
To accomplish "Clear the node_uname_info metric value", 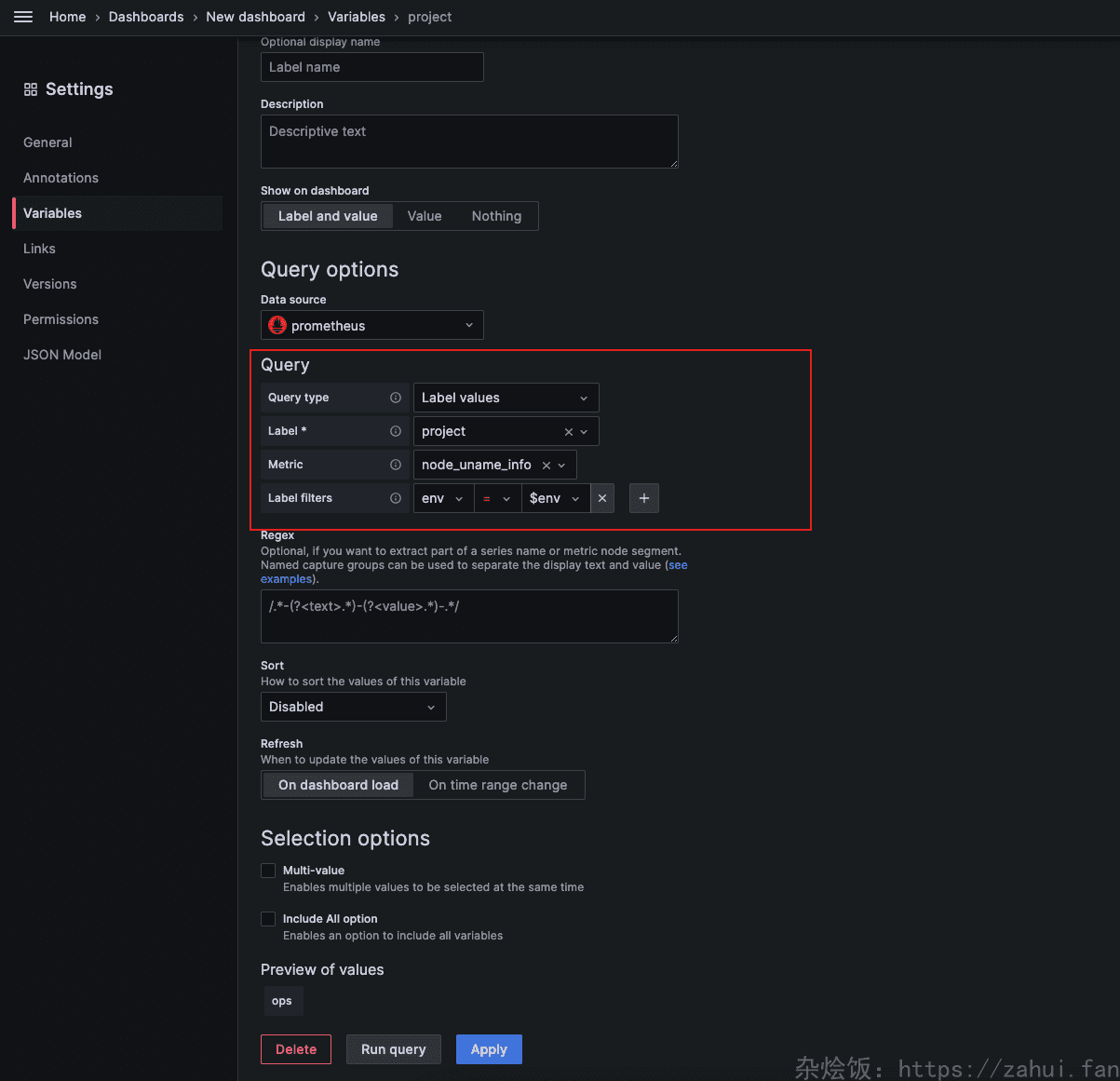I will [547, 466].
